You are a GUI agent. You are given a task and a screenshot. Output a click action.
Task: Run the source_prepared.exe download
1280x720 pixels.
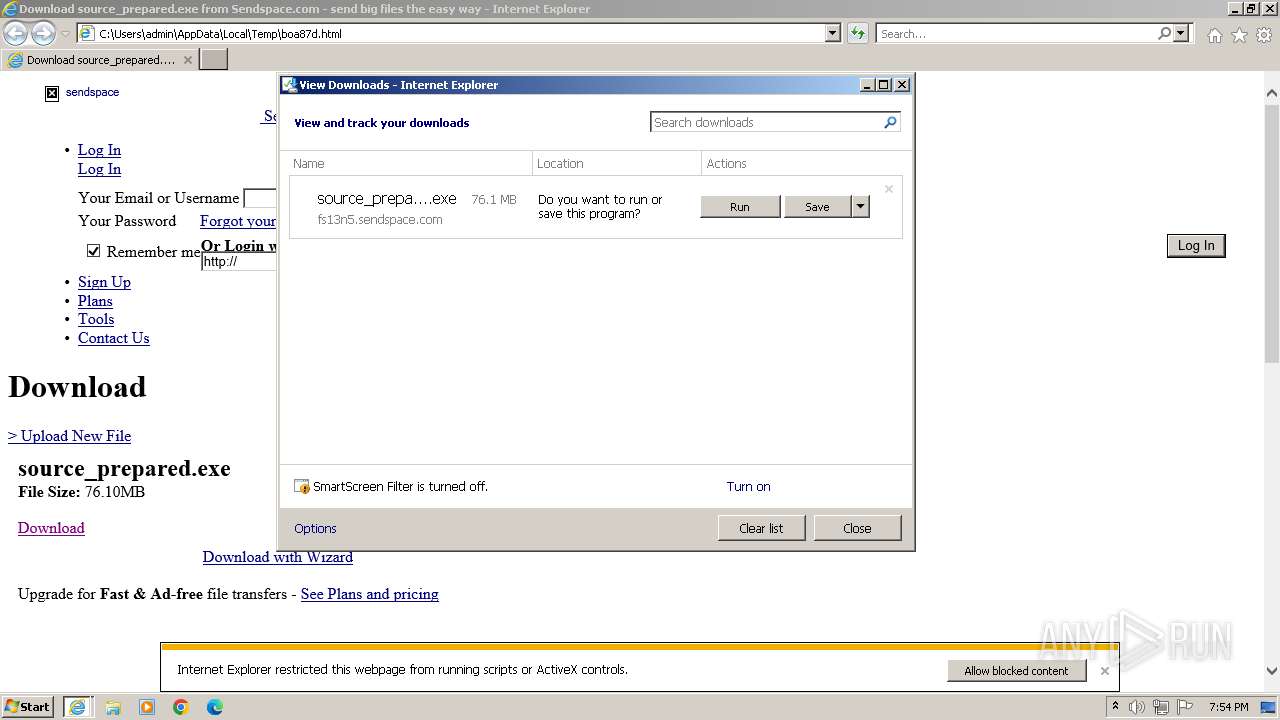coord(740,207)
